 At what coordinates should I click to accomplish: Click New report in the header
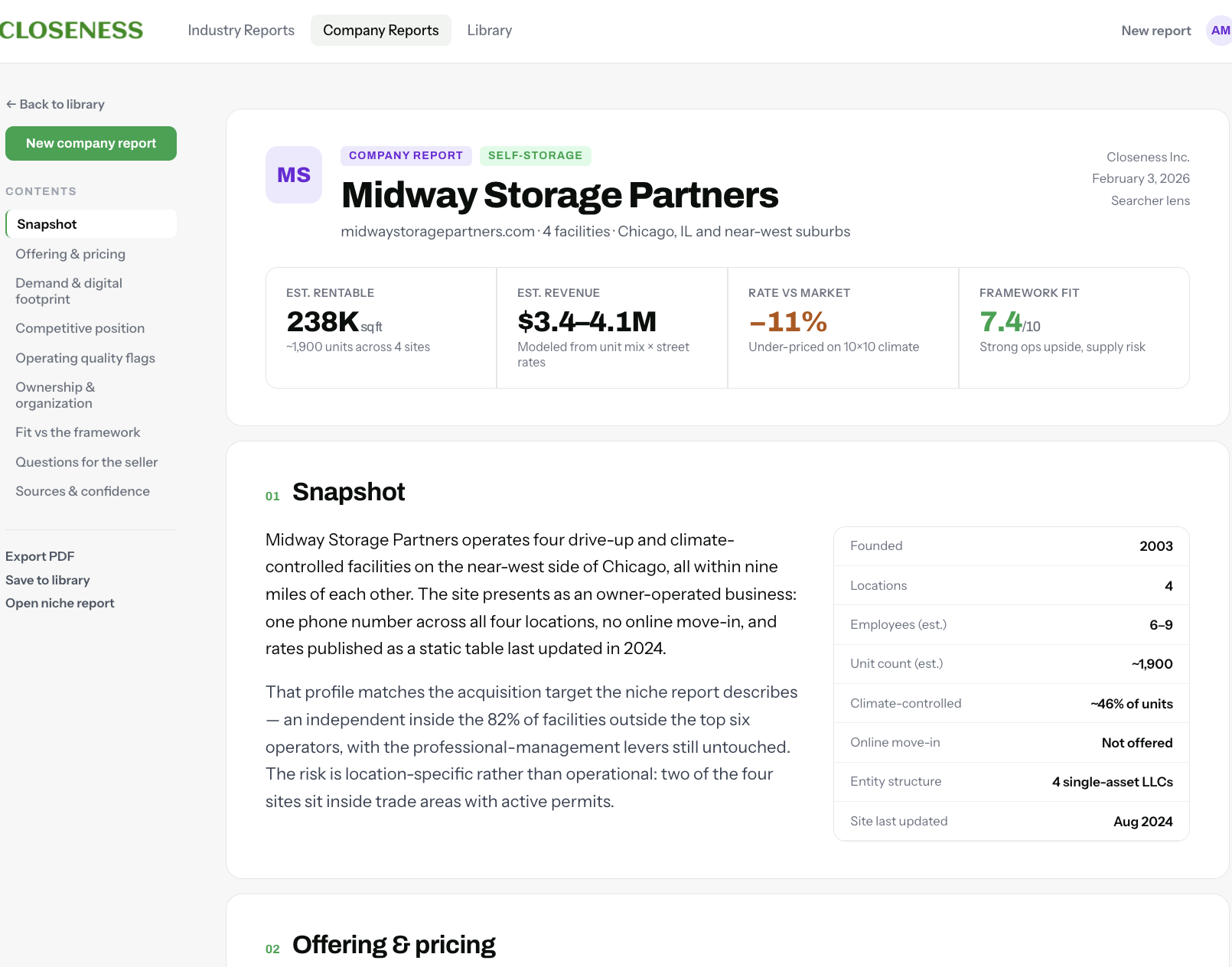(x=1156, y=31)
